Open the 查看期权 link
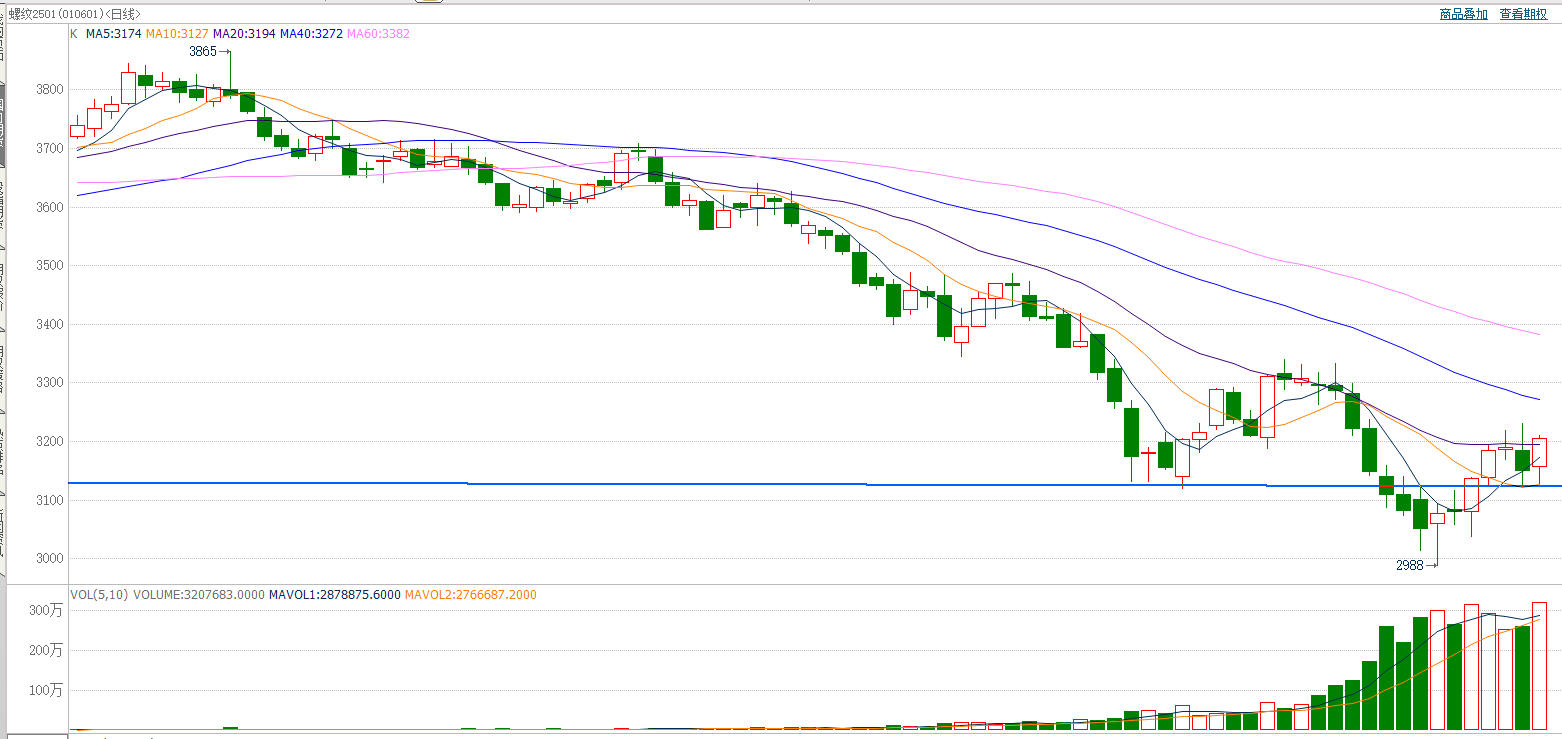 click(x=1523, y=14)
